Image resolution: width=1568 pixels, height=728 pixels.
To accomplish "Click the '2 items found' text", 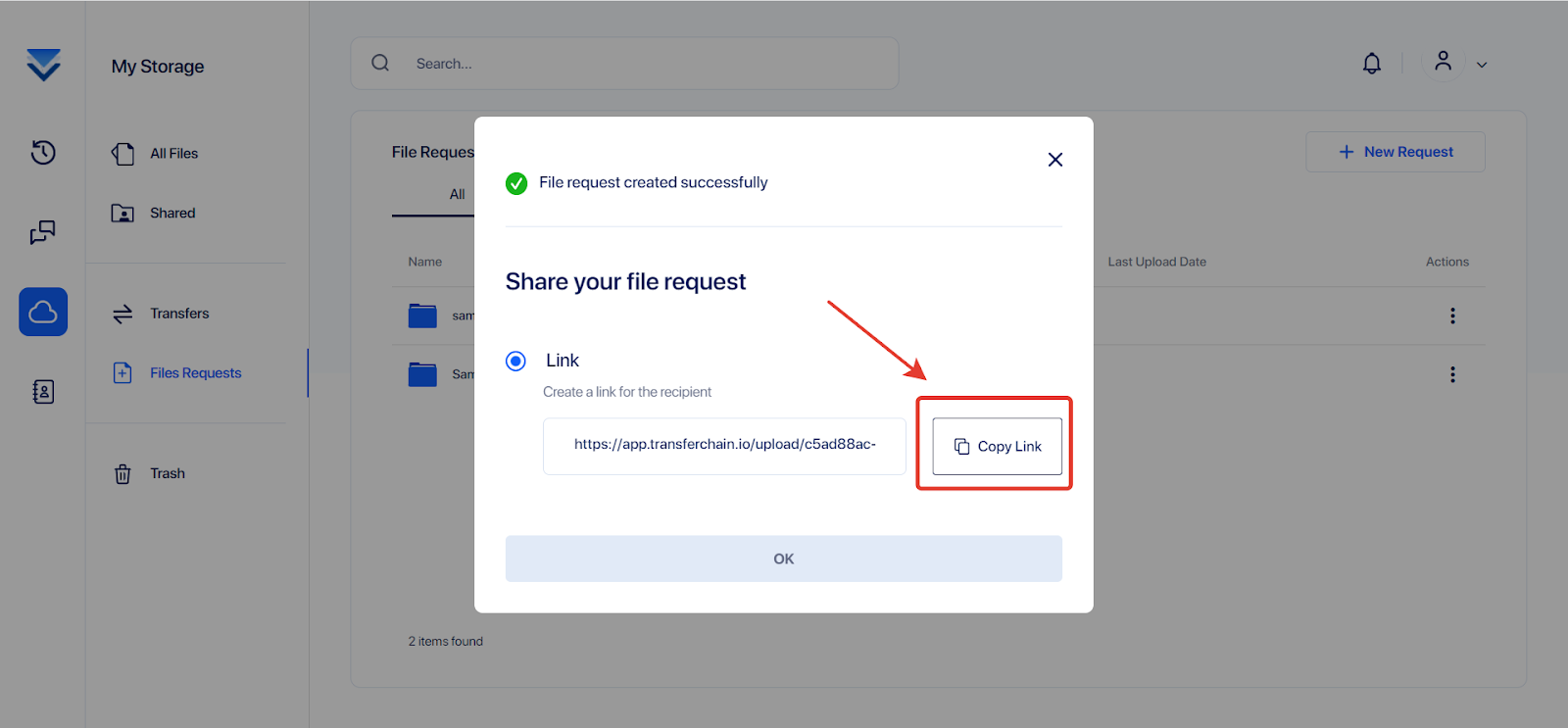I will pyautogui.click(x=446, y=642).
